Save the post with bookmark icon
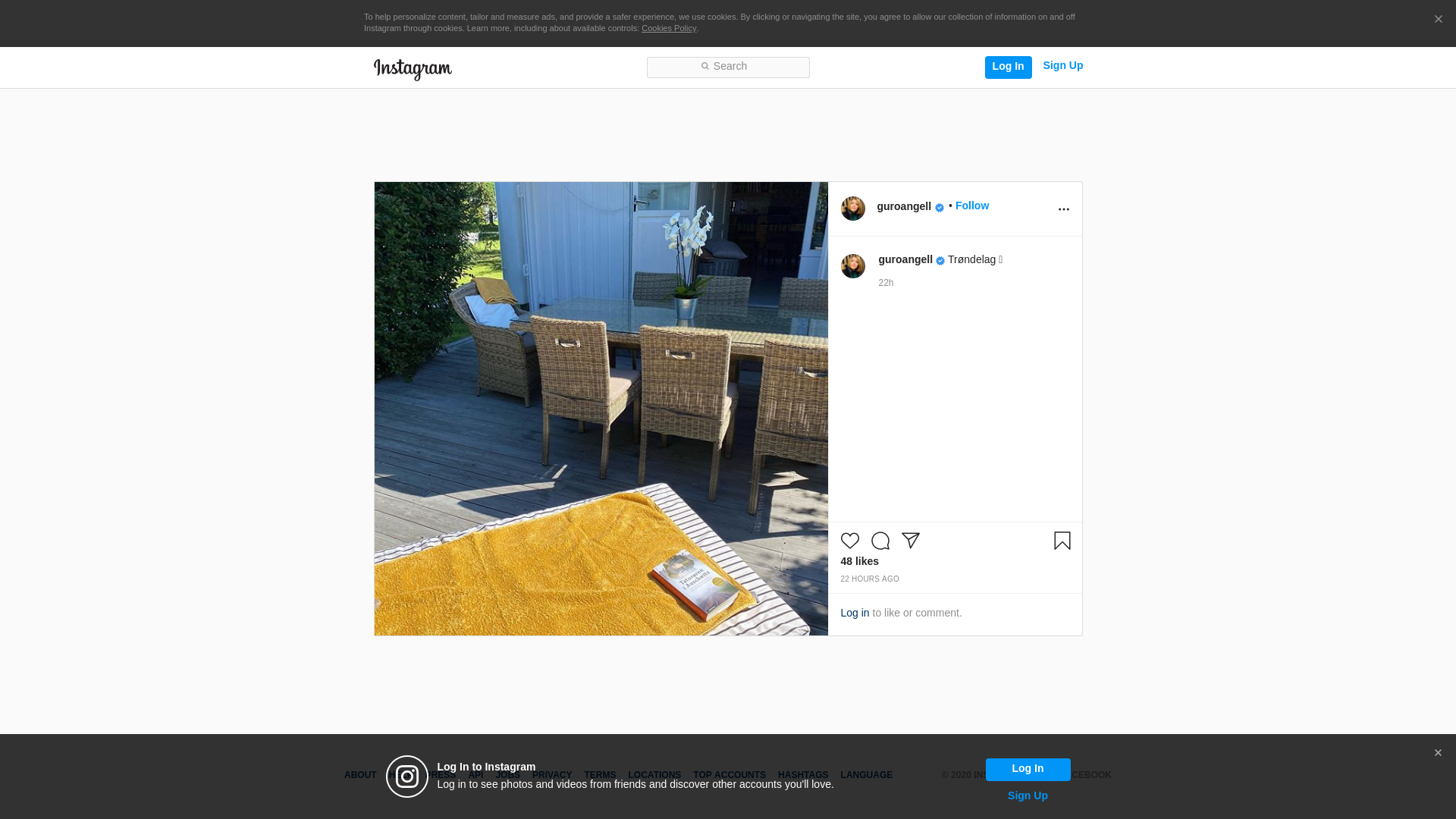The height and width of the screenshot is (819, 1456). tap(1062, 541)
